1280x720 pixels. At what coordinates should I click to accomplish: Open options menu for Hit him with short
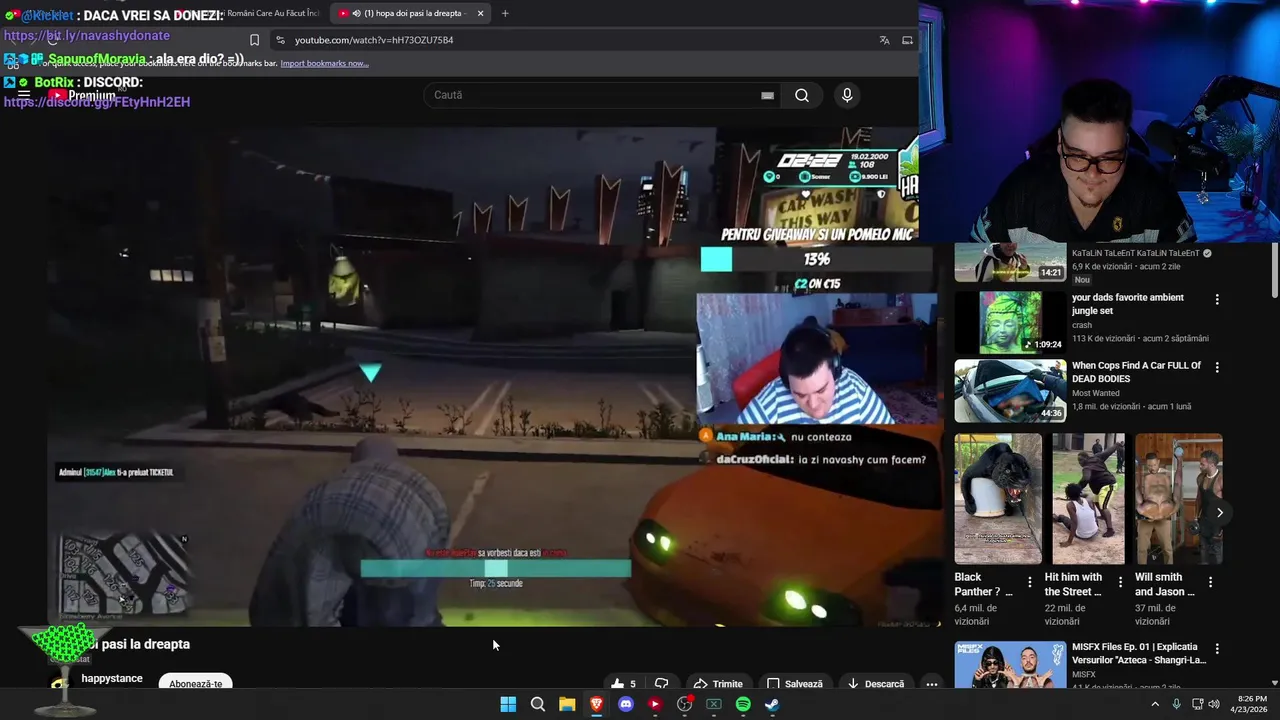[1120, 582]
